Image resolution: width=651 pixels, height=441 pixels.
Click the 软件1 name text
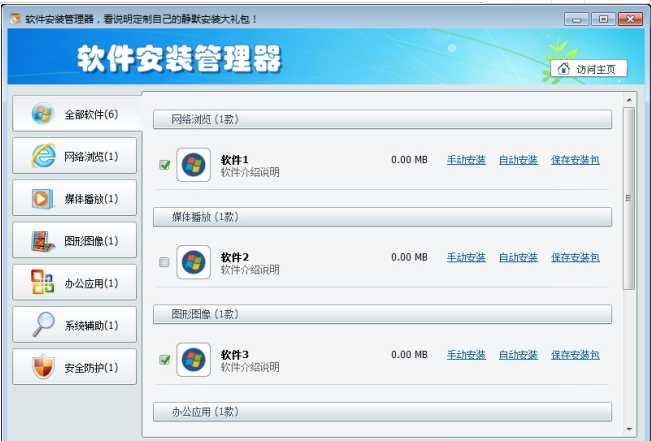tap(235, 160)
